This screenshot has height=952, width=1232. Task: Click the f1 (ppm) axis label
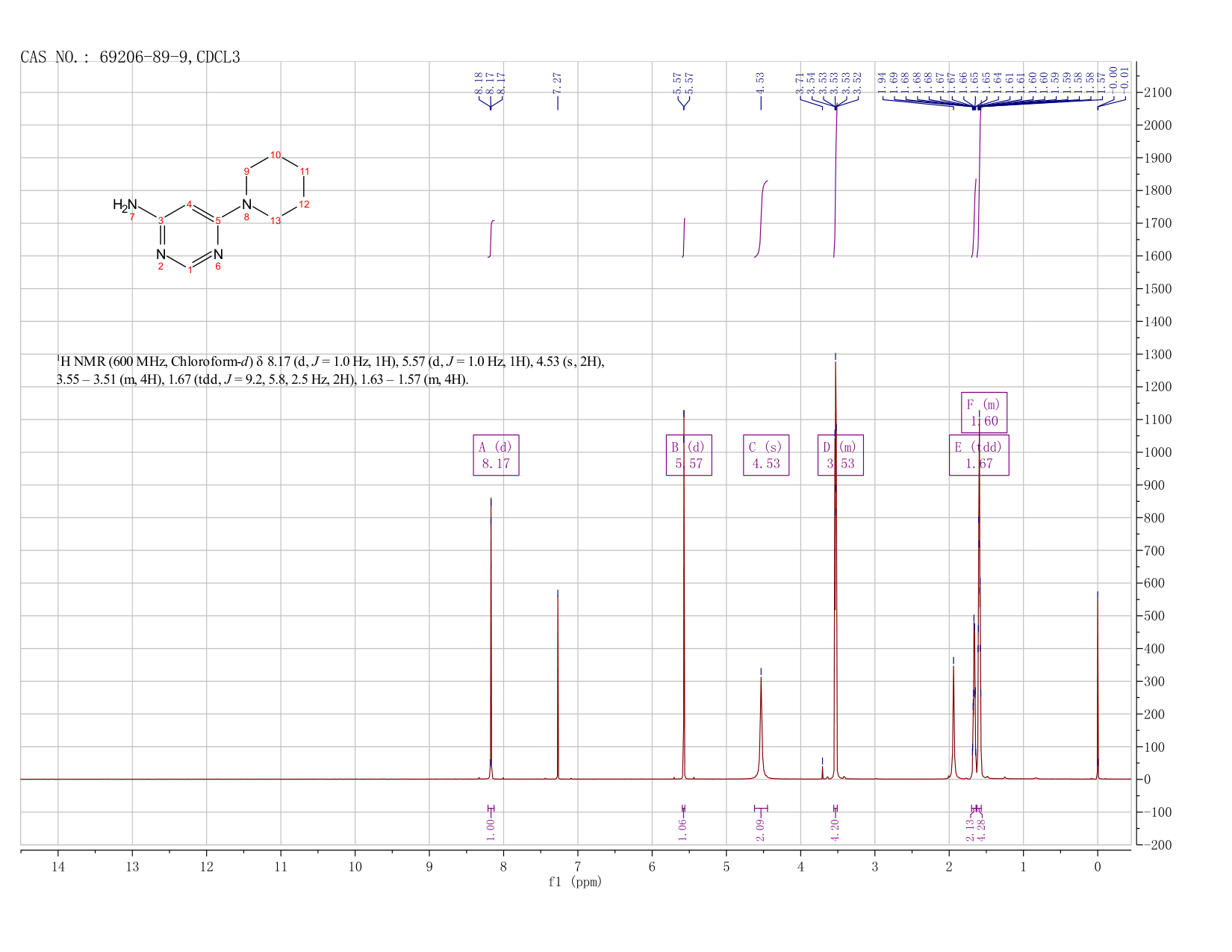pyautogui.click(x=575, y=882)
